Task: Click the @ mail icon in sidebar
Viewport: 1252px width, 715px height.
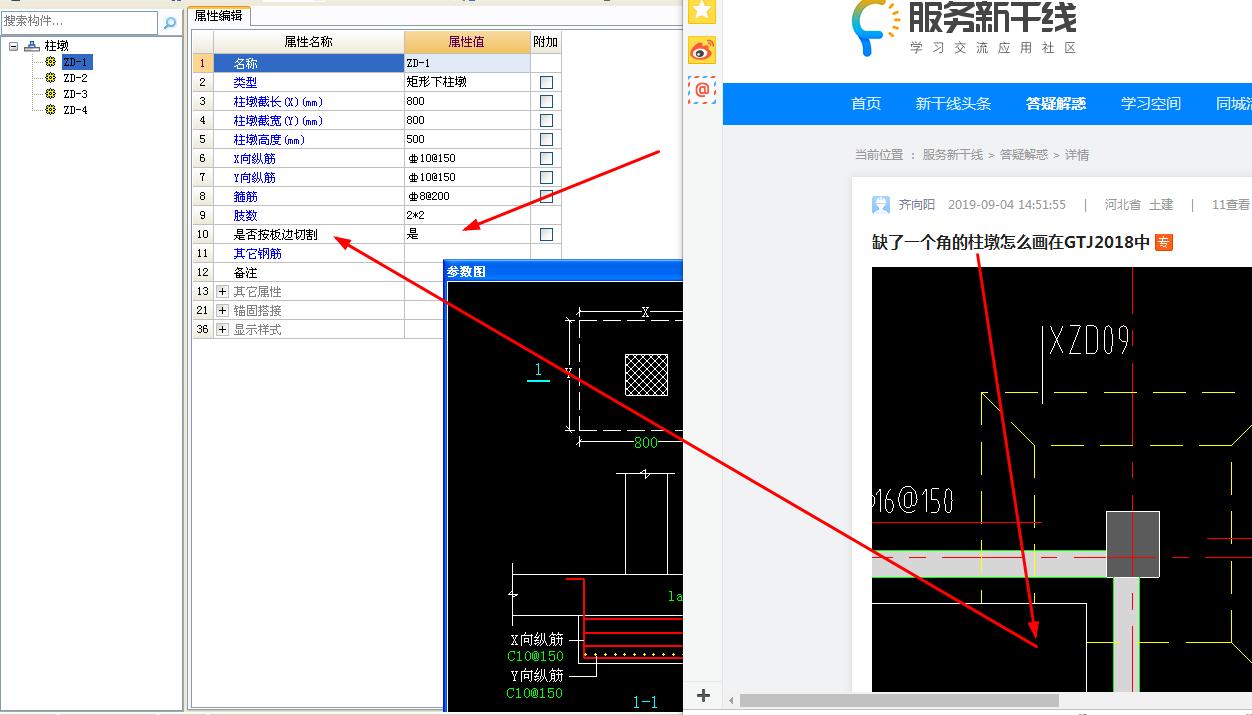Action: 702,90
